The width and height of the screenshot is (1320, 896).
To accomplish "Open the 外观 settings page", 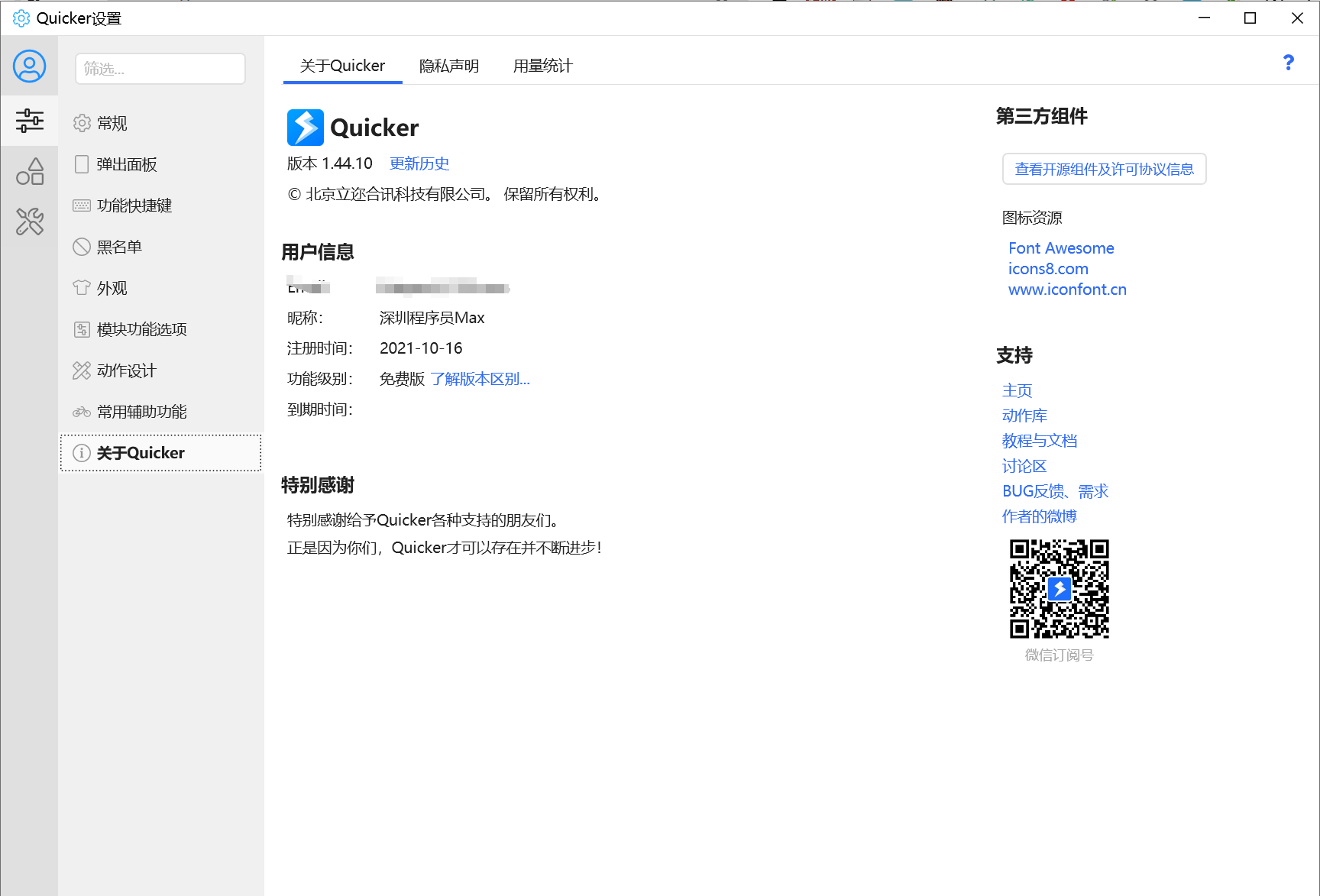I will 160,288.
